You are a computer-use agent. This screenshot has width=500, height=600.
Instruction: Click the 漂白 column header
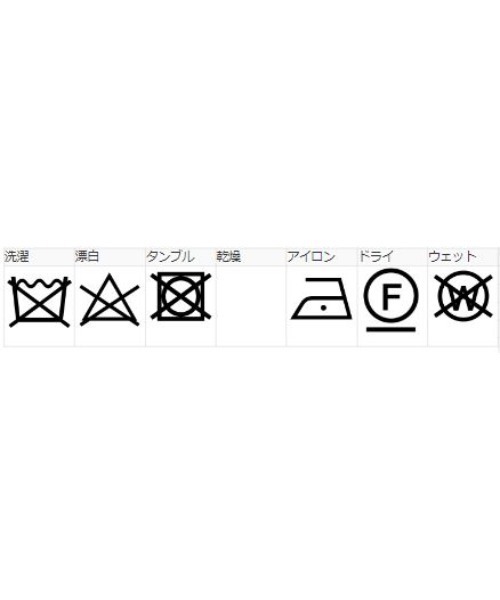click(x=87, y=256)
